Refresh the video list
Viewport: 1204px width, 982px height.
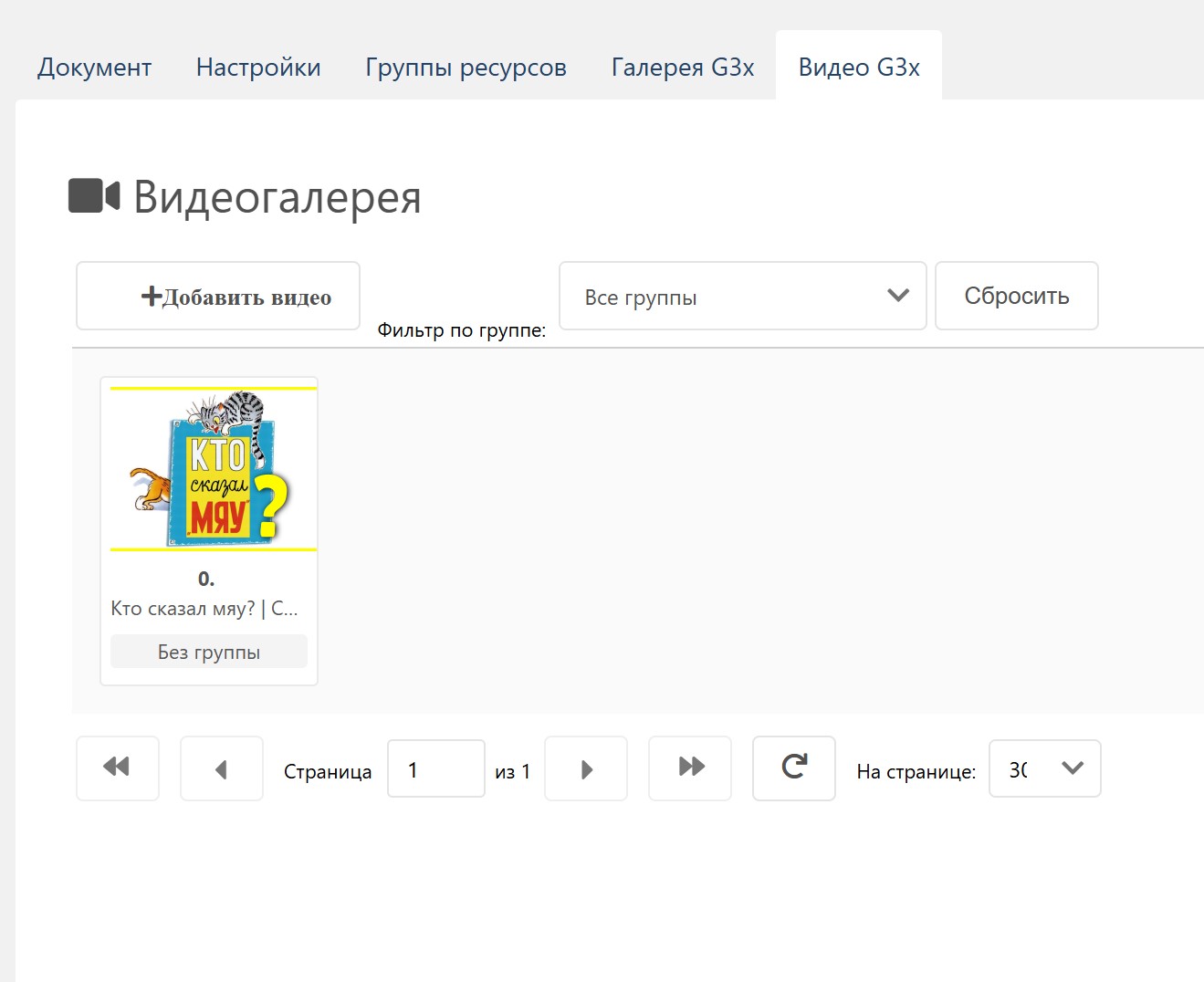click(793, 768)
